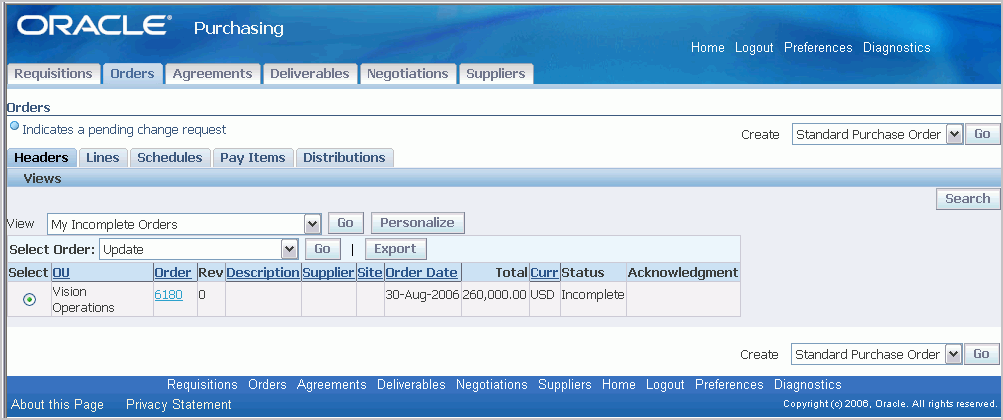The height and width of the screenshot is (420, 1003).
Task: Switch to the Requisitions tab
Action: (54, 74)
